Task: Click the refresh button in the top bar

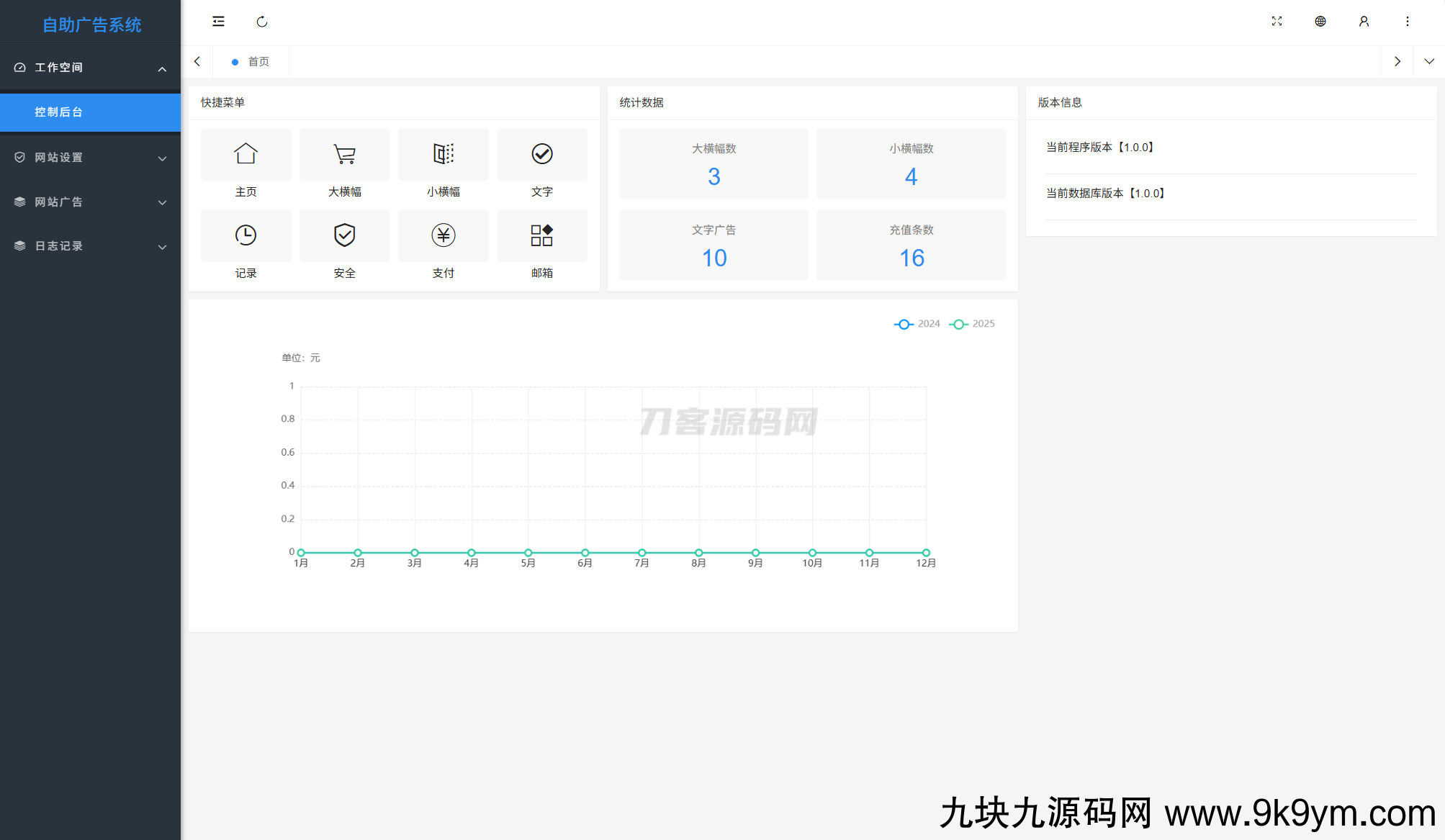Action: click(262, 22)
